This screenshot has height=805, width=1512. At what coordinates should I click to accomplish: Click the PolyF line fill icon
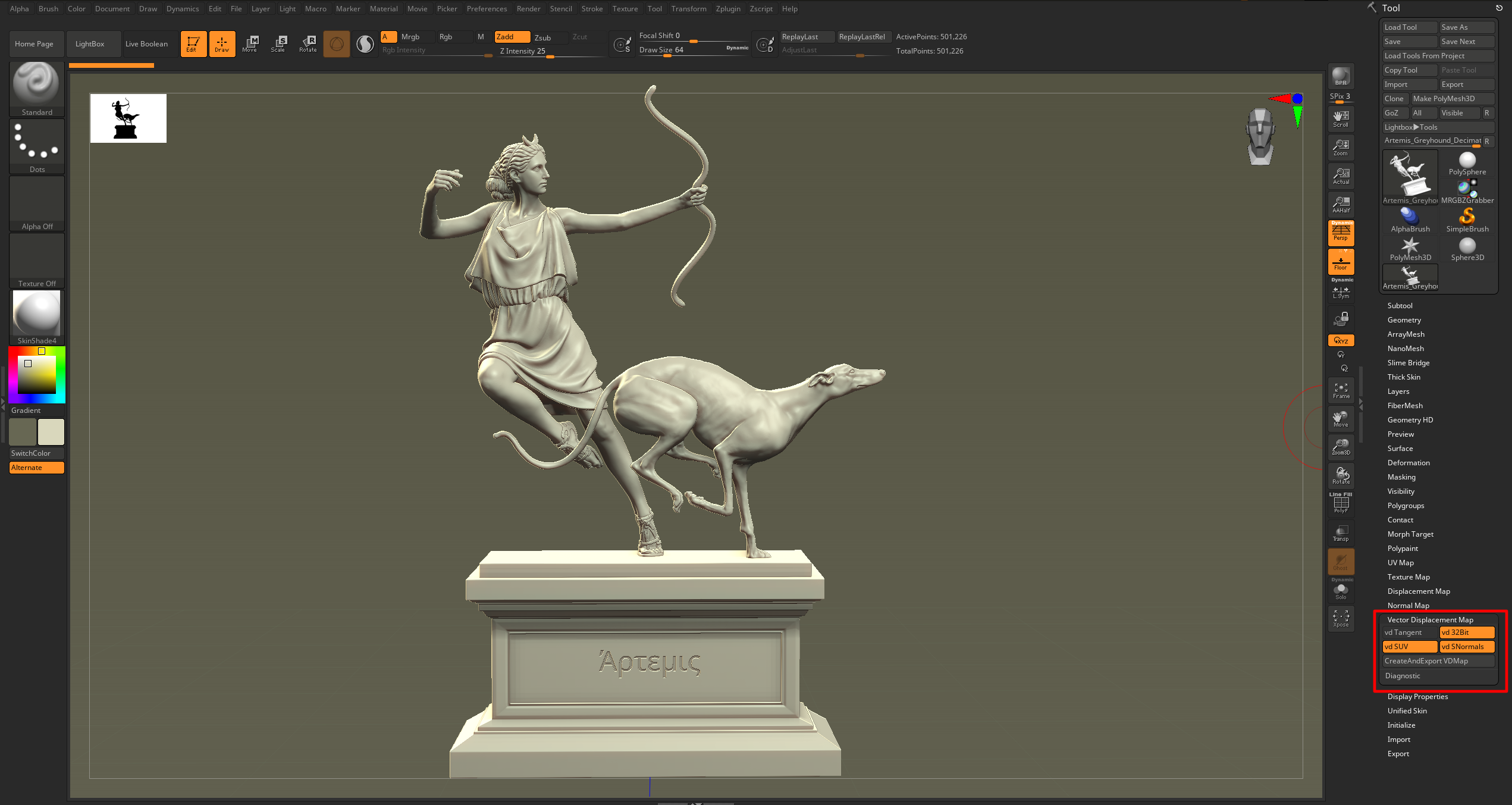[x=1341, y=505]
